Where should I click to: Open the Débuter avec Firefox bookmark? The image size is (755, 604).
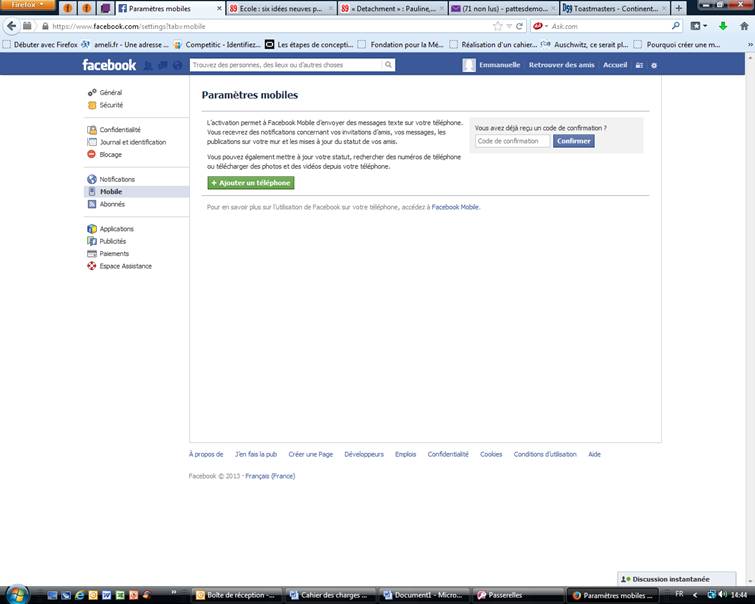click(x=40, y=45)
